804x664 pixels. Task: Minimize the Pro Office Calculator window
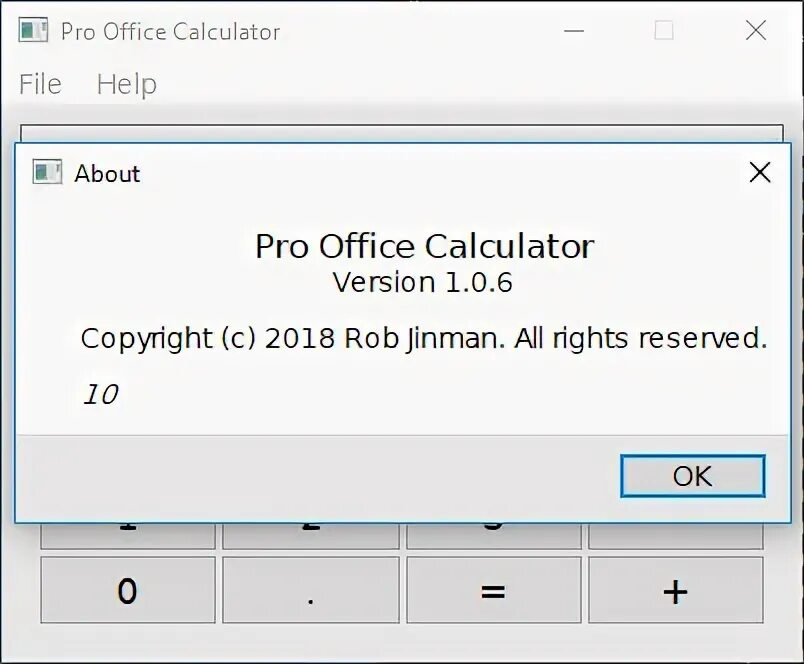(574, 31)
